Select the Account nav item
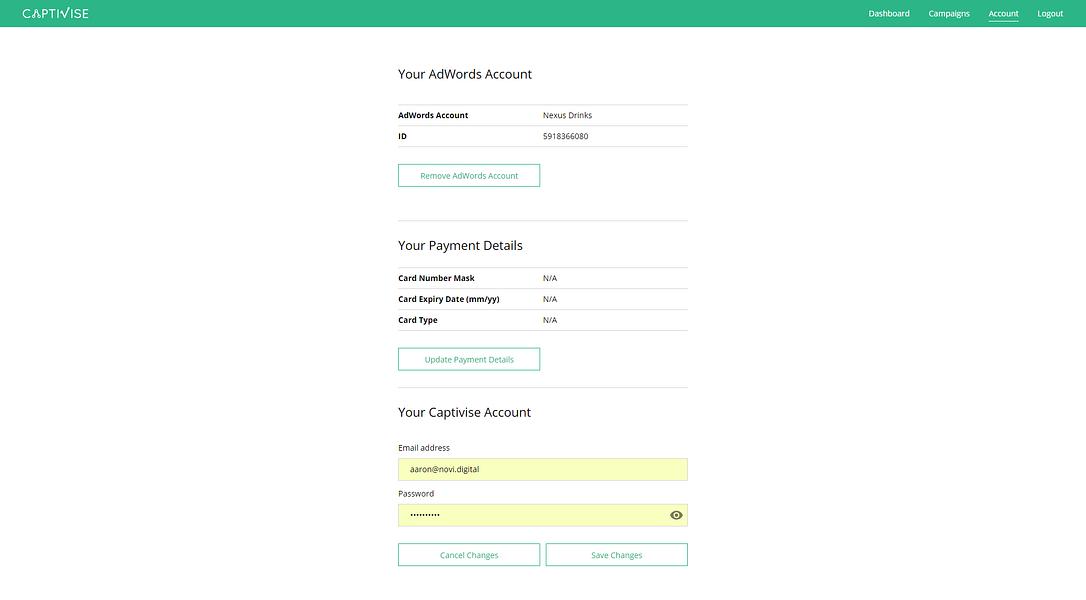This screenshot has height=600, width=1086. [x=1003, y=13]
